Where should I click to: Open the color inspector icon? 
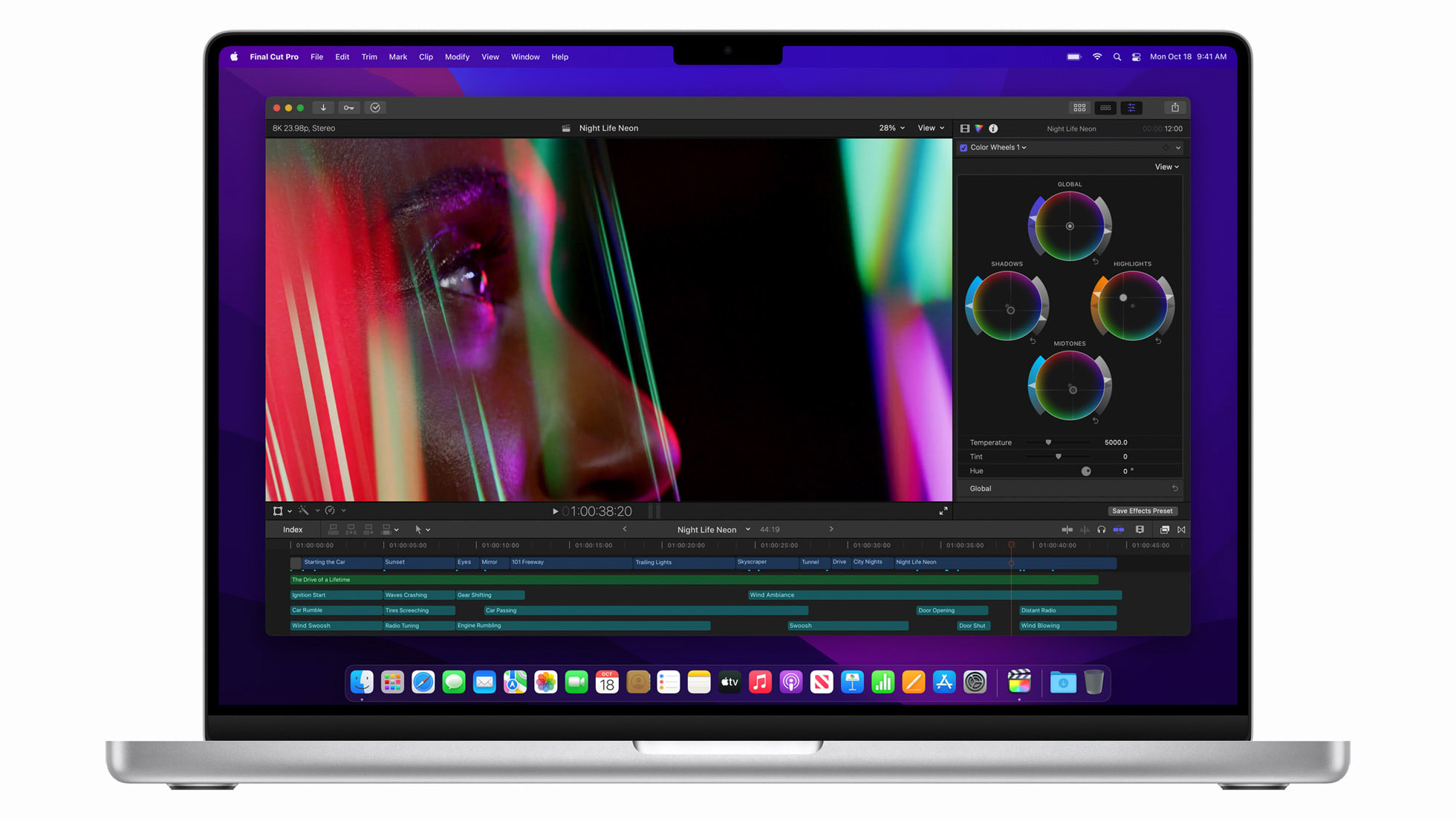tap(979, 129)
